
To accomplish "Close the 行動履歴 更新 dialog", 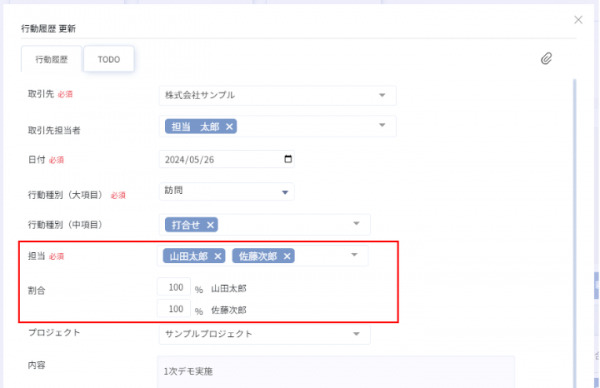I will coord(578,20).
